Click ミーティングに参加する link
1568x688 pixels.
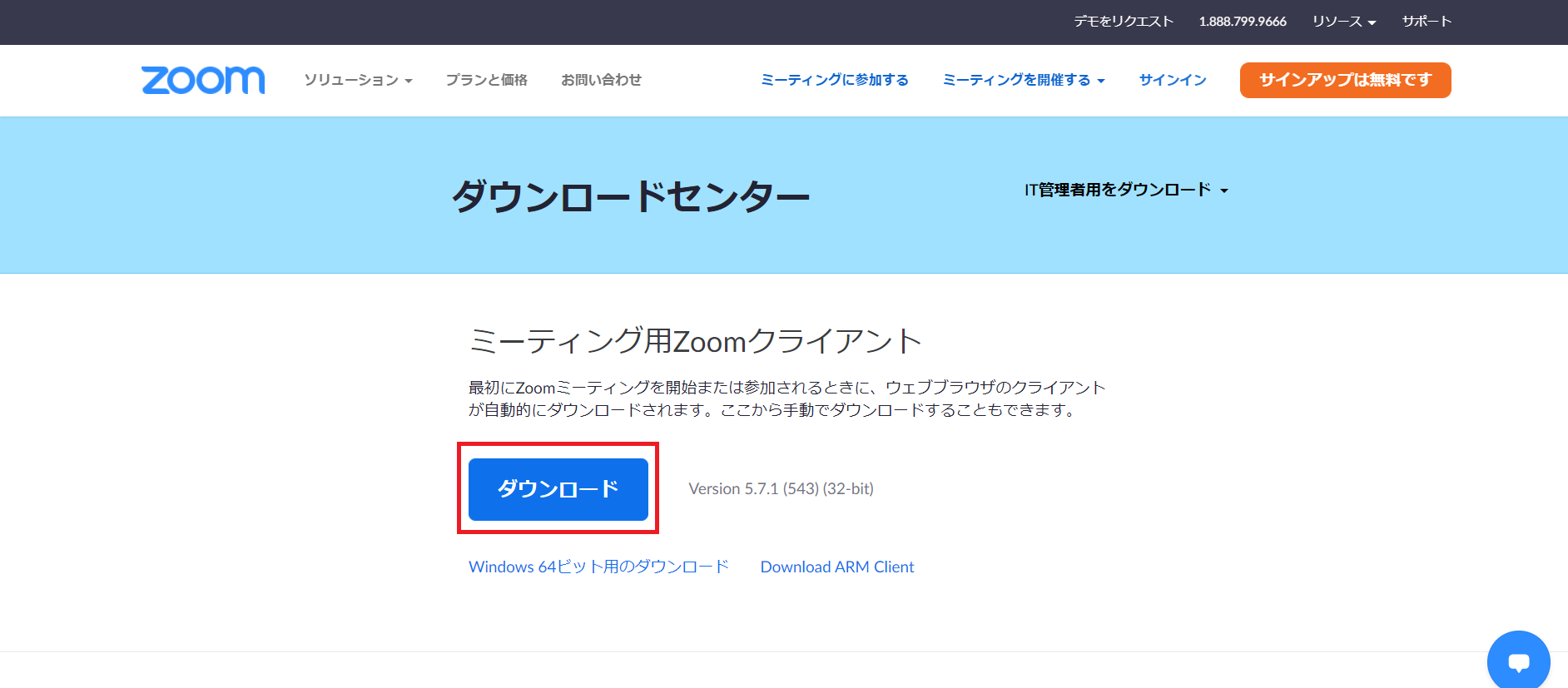(x=834, y=80)
